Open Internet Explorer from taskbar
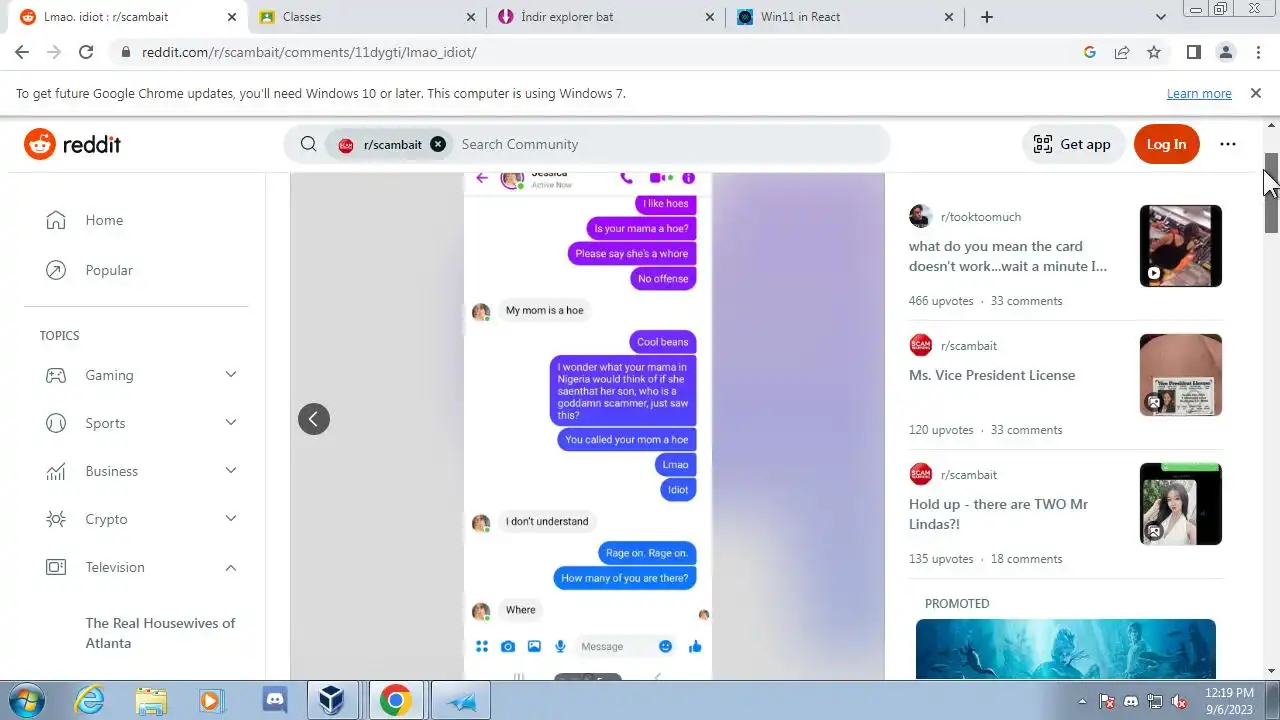 click(x=90, y=700)
